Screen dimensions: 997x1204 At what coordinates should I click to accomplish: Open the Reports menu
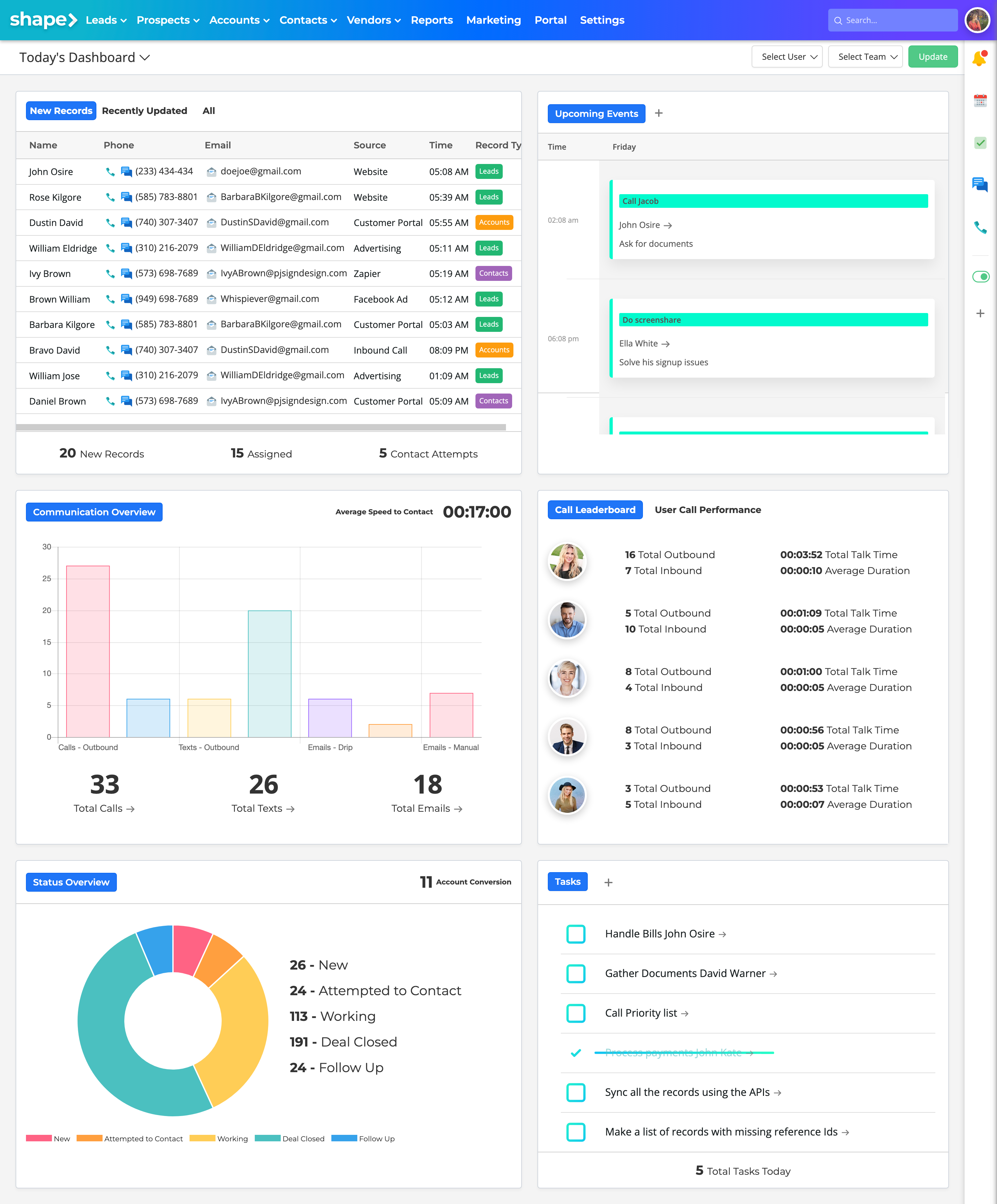coord(432,20)
